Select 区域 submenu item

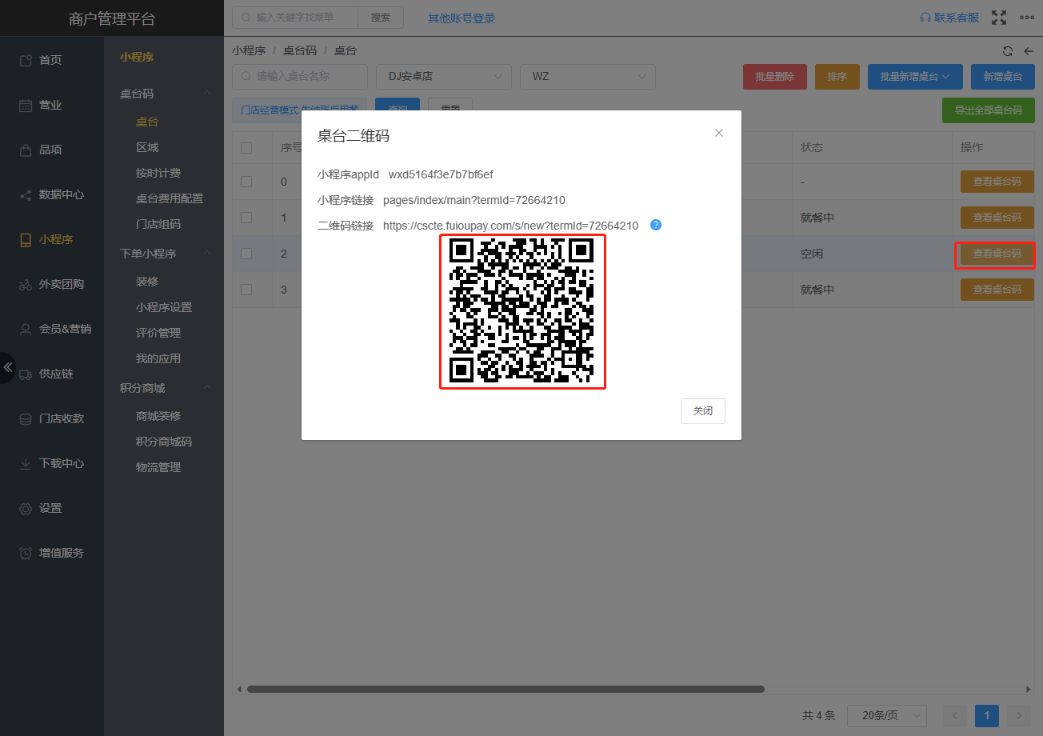point(147,148)
